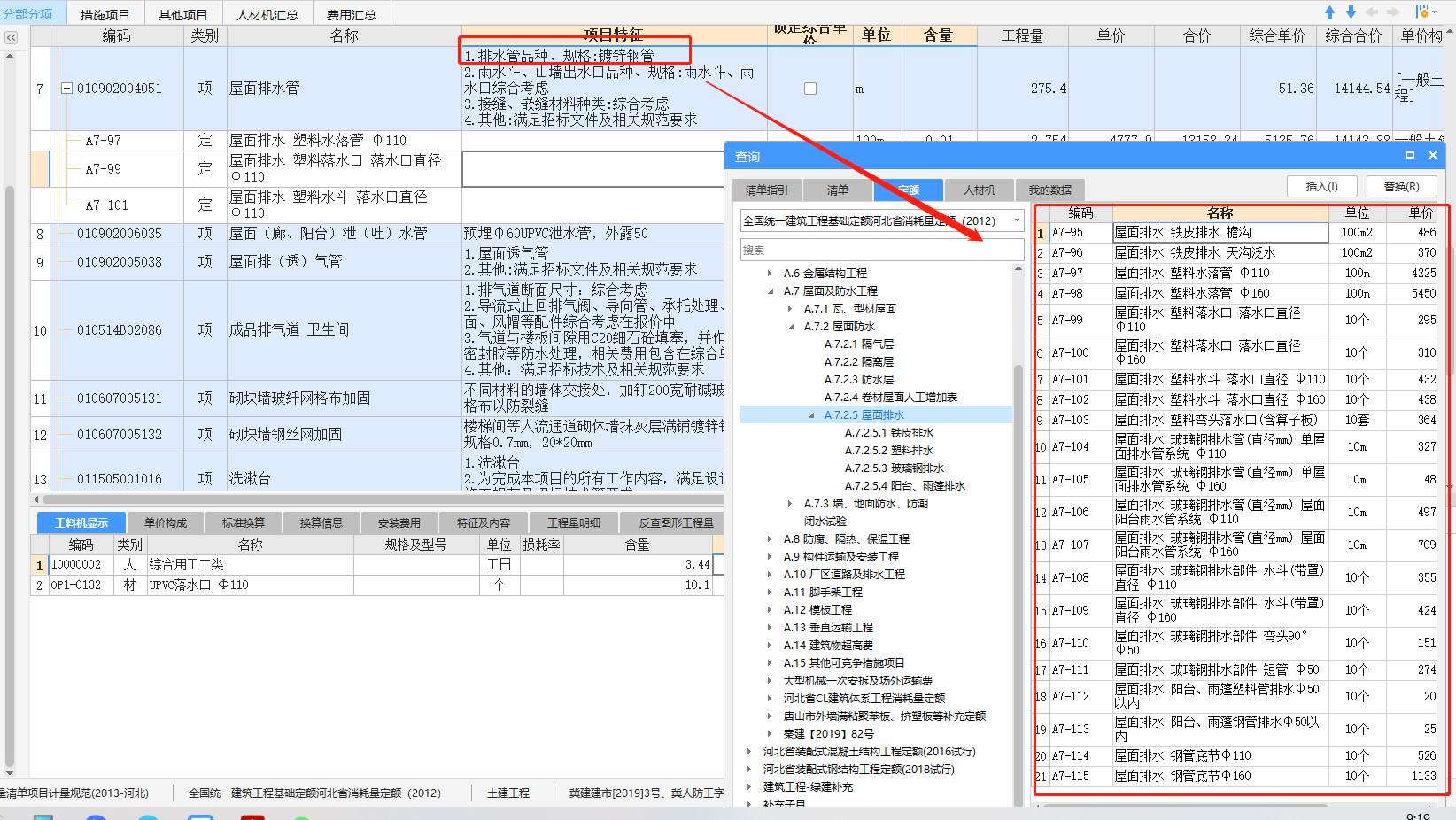Select main table row A7-101 塑料水斗
This screenshot has height=820, width=1456.
[x=379, y=205]
